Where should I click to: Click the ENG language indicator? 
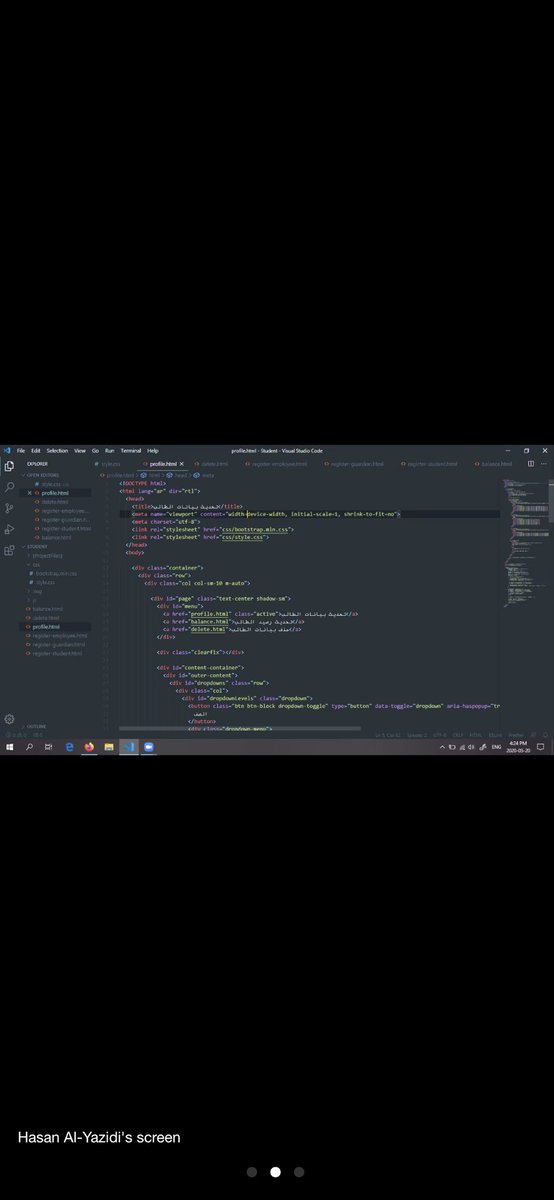[496, 747]
